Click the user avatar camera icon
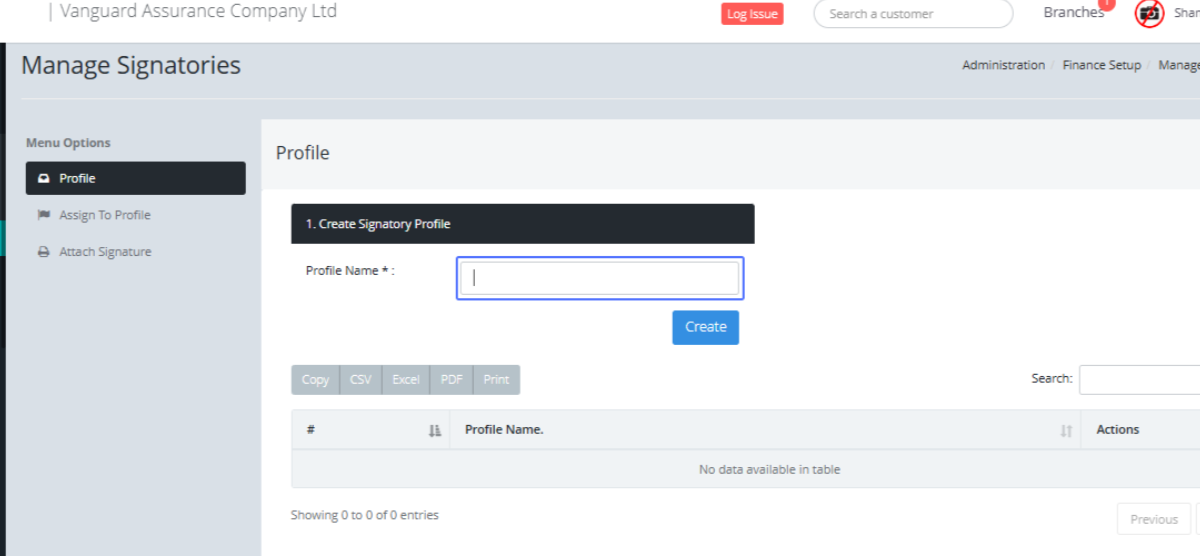 pyautogui.click(x=1149, y=14)
